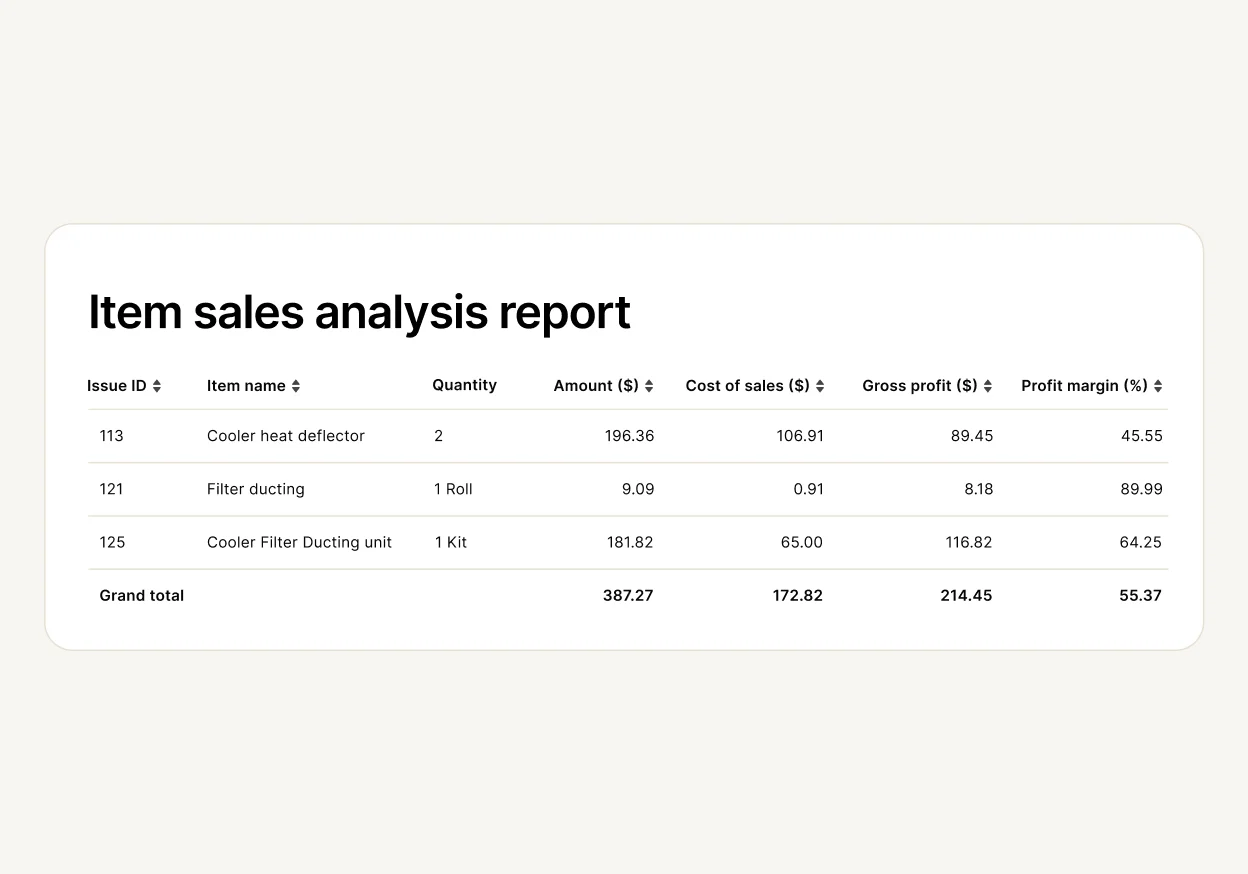Select Issue ID 125 cell
Viewport: 1248px width, 874px height.
[112, 542]
